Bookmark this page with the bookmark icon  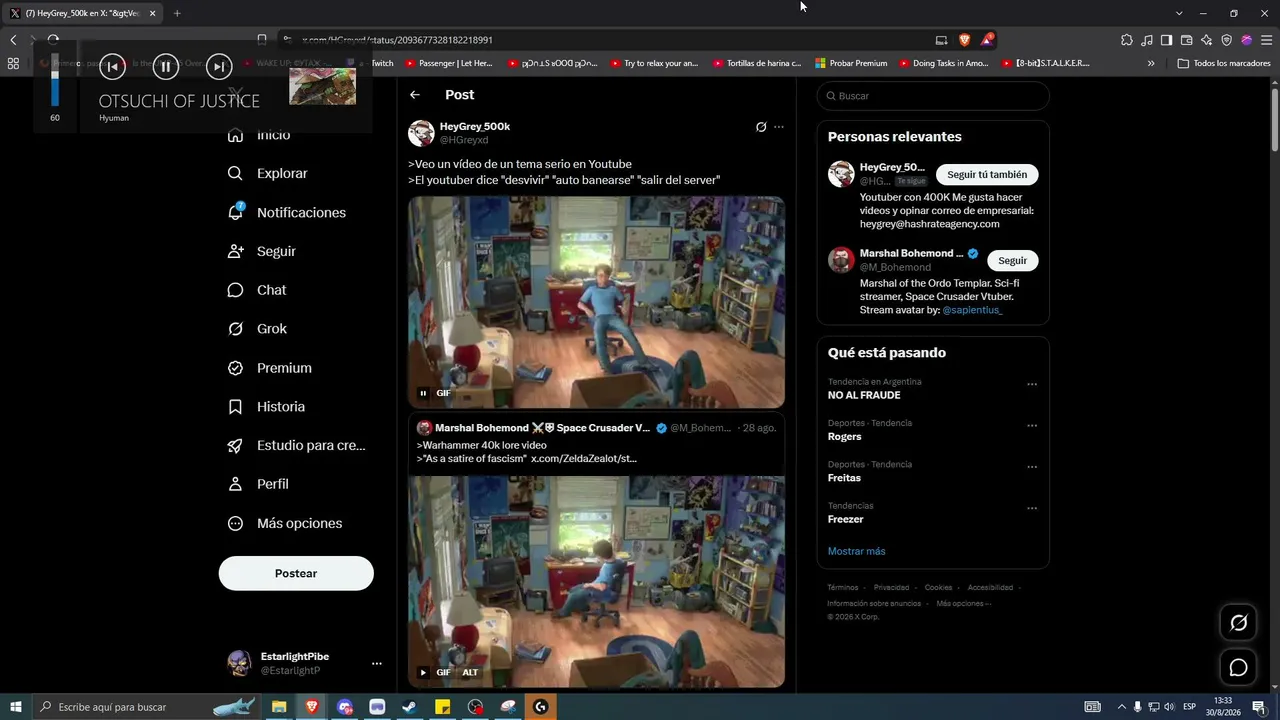(262, 40)
